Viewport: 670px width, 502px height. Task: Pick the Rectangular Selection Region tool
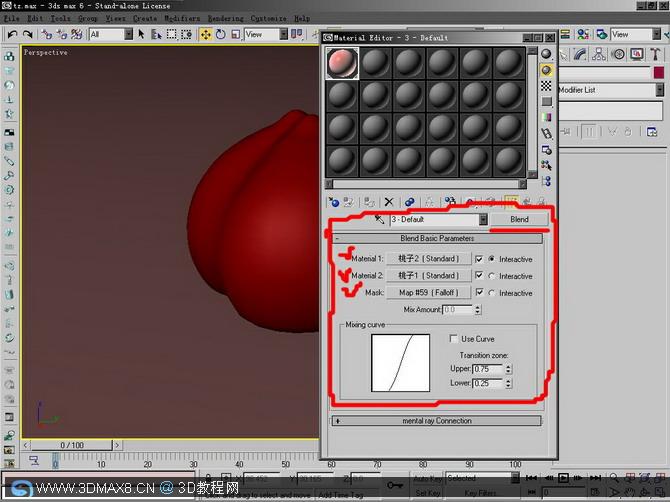coord(171,34)
